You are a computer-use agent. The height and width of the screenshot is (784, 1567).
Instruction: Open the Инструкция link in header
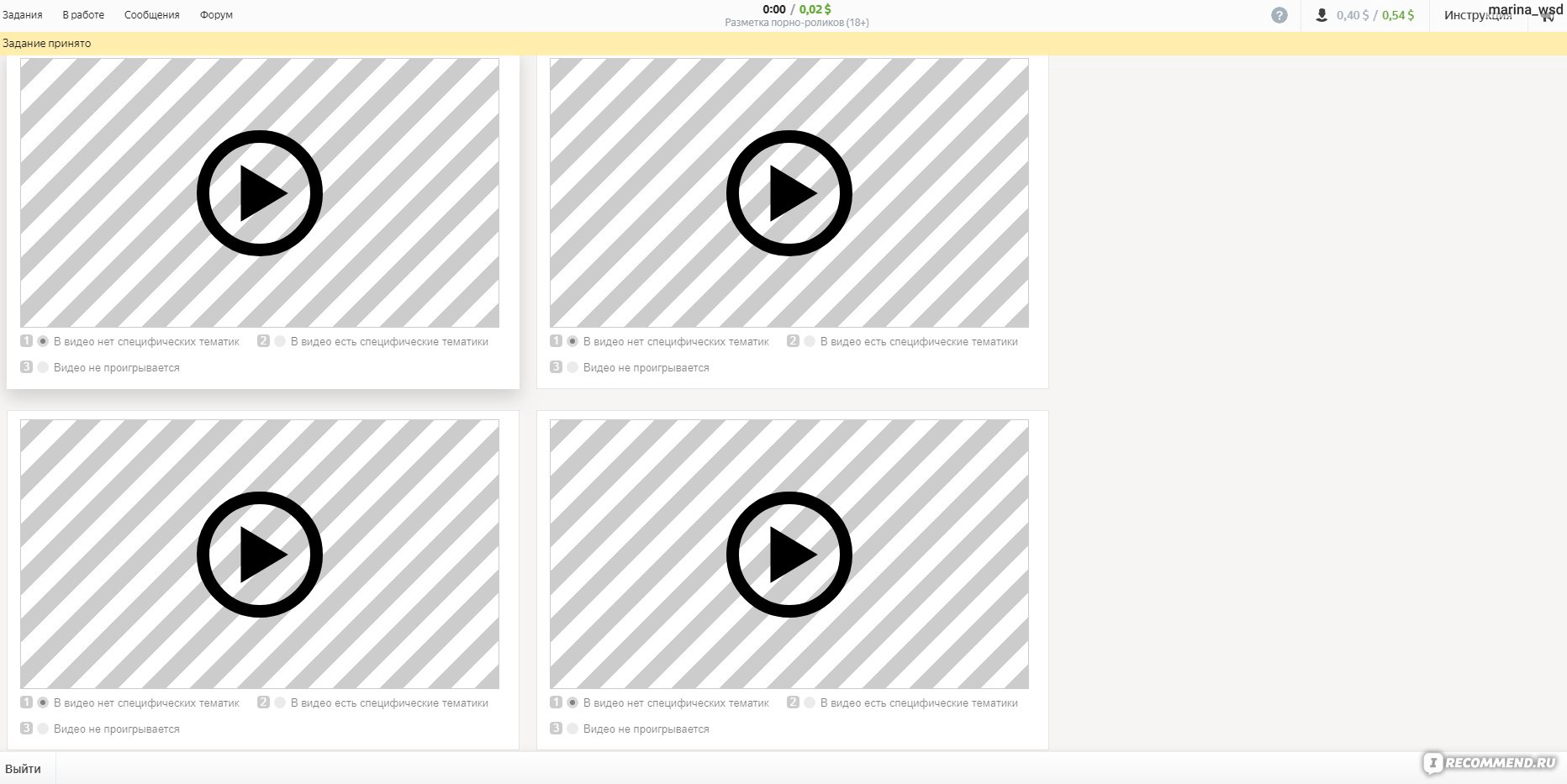(1478, 15)
